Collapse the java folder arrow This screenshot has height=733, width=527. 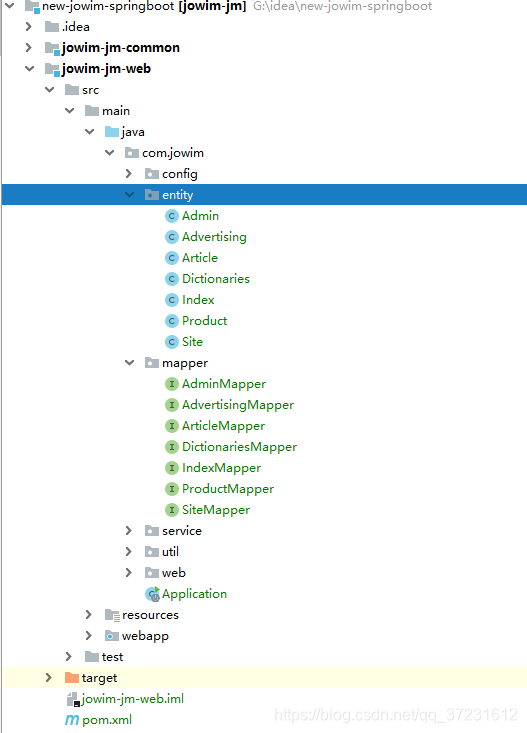pos(90,132)
